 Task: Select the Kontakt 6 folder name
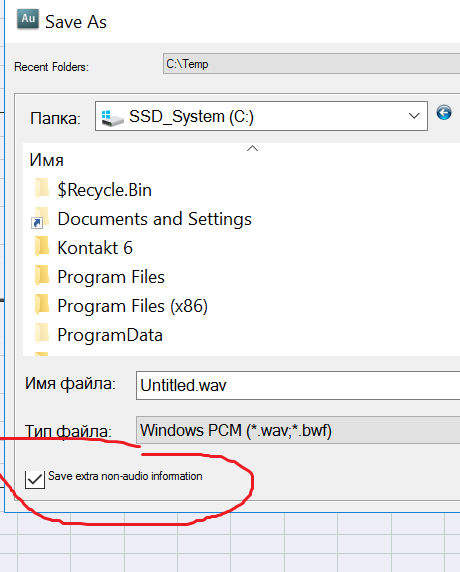(95, 248)
